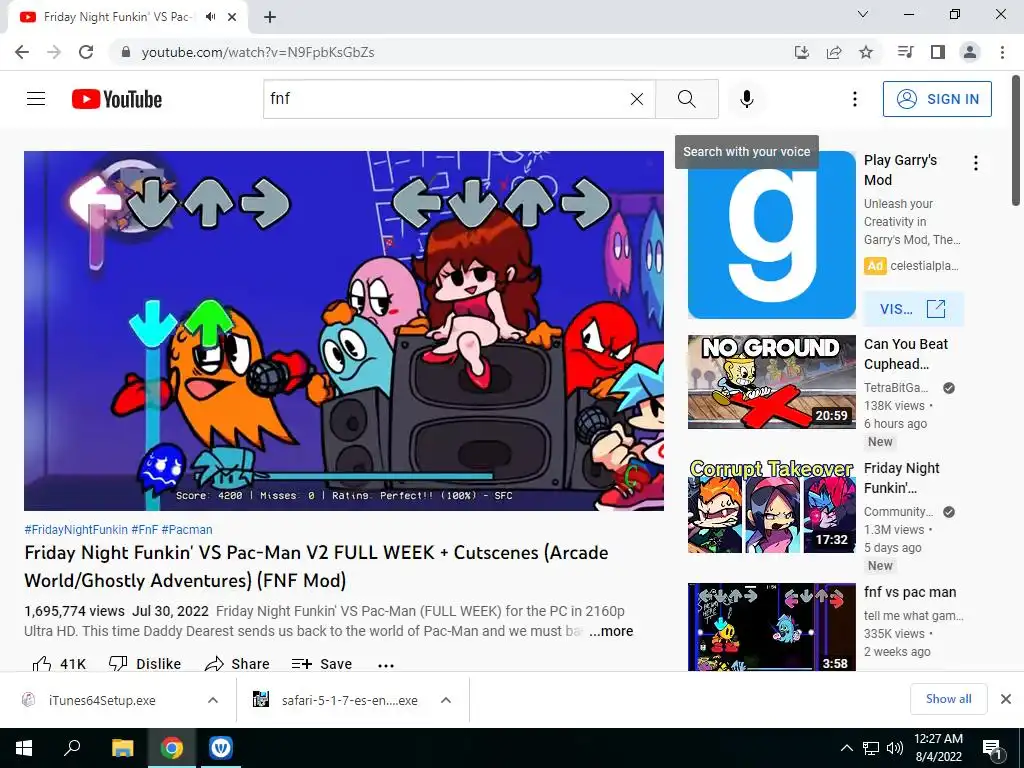Image resolution: width=1024 pixels, height=768 pixels.
Task: Go to YouTube home via logo
Action: tap(117, 99)
